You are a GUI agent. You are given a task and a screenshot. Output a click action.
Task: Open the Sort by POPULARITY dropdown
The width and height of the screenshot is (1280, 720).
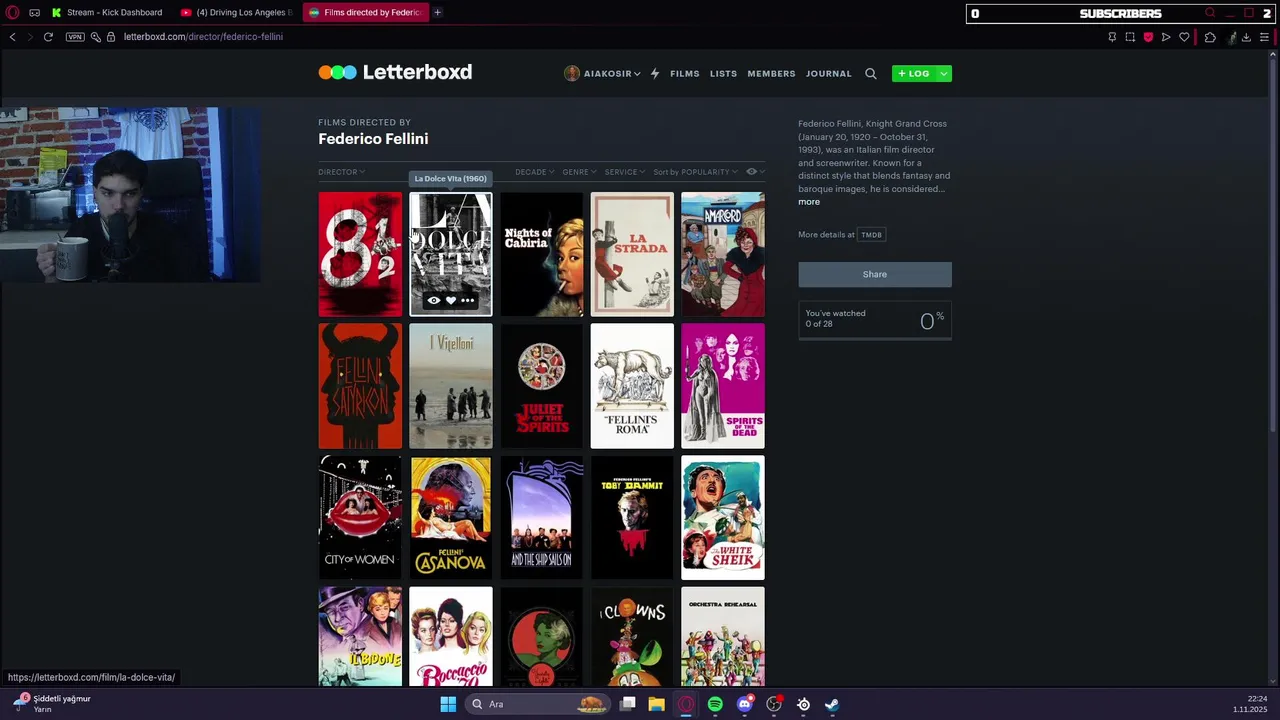click(695, 172)
